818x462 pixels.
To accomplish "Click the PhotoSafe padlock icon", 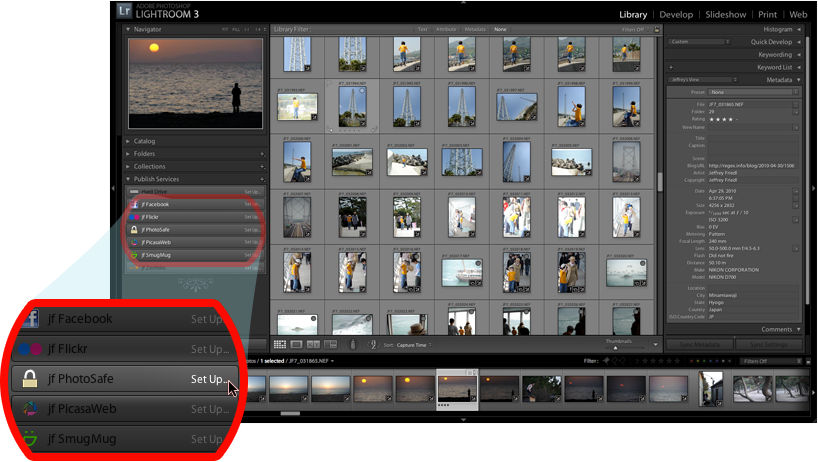I will pos(134,229).
